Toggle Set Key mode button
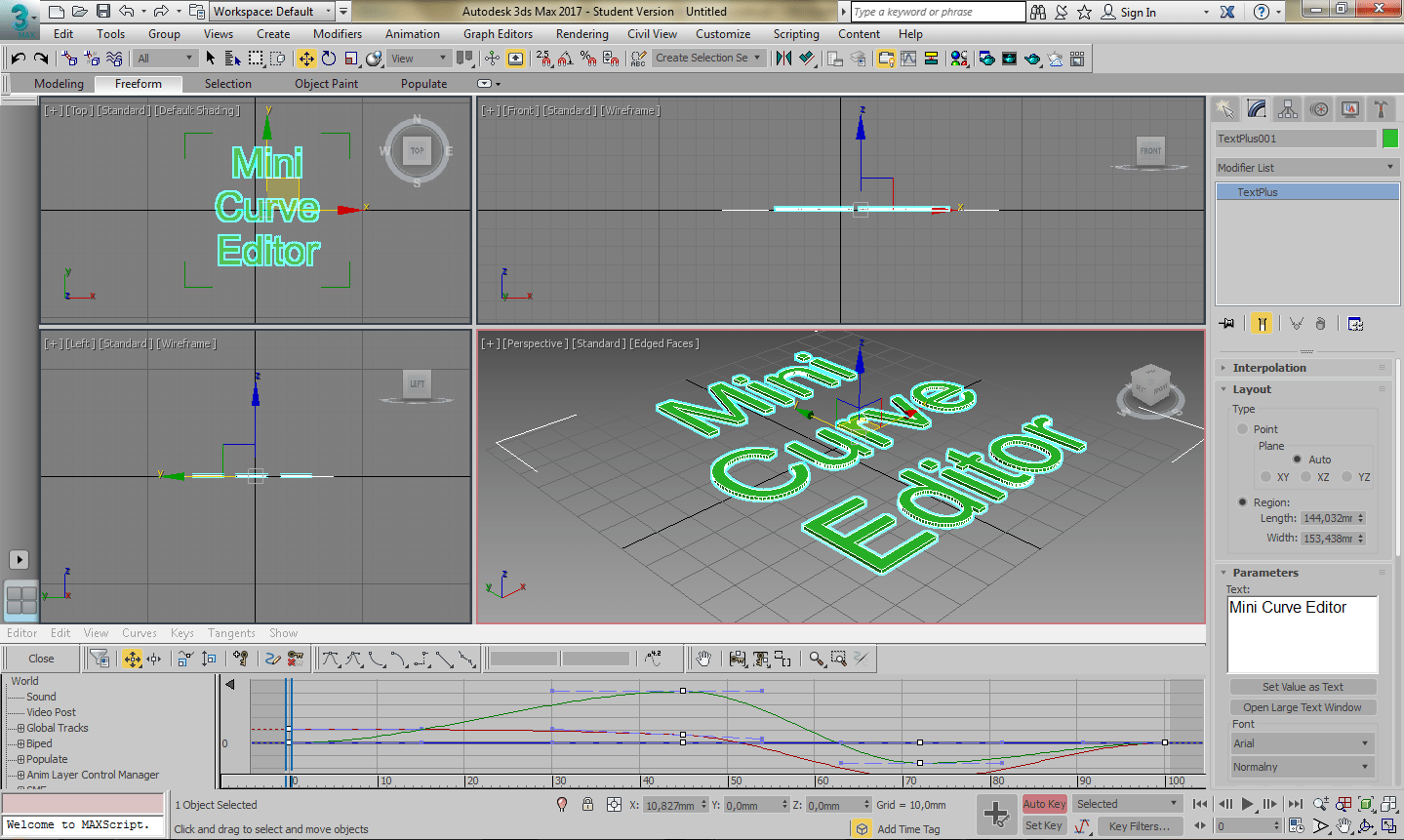The height and width of the screenshot is (840, 1404). [x=1044, y=825]
